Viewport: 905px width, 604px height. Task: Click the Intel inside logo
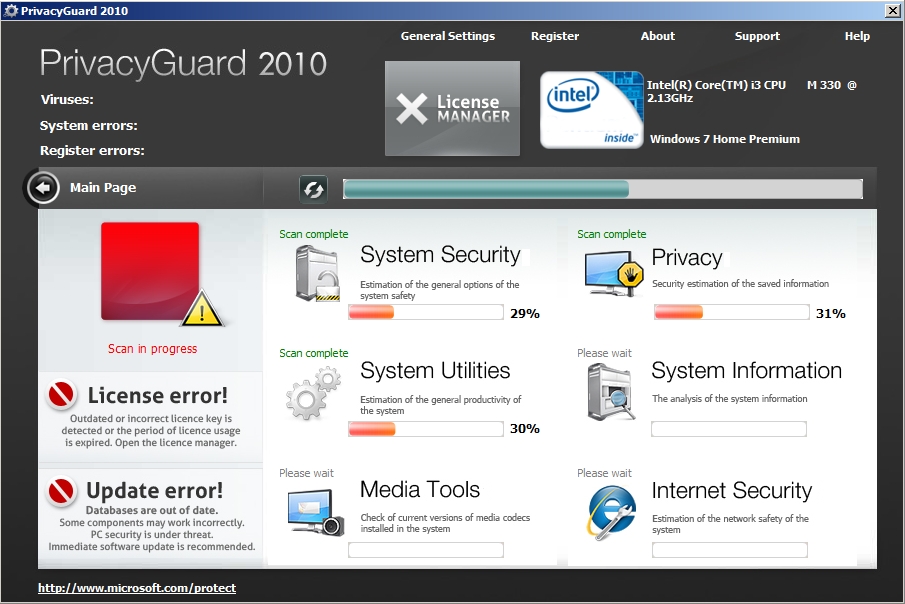[x=592, y=110]
